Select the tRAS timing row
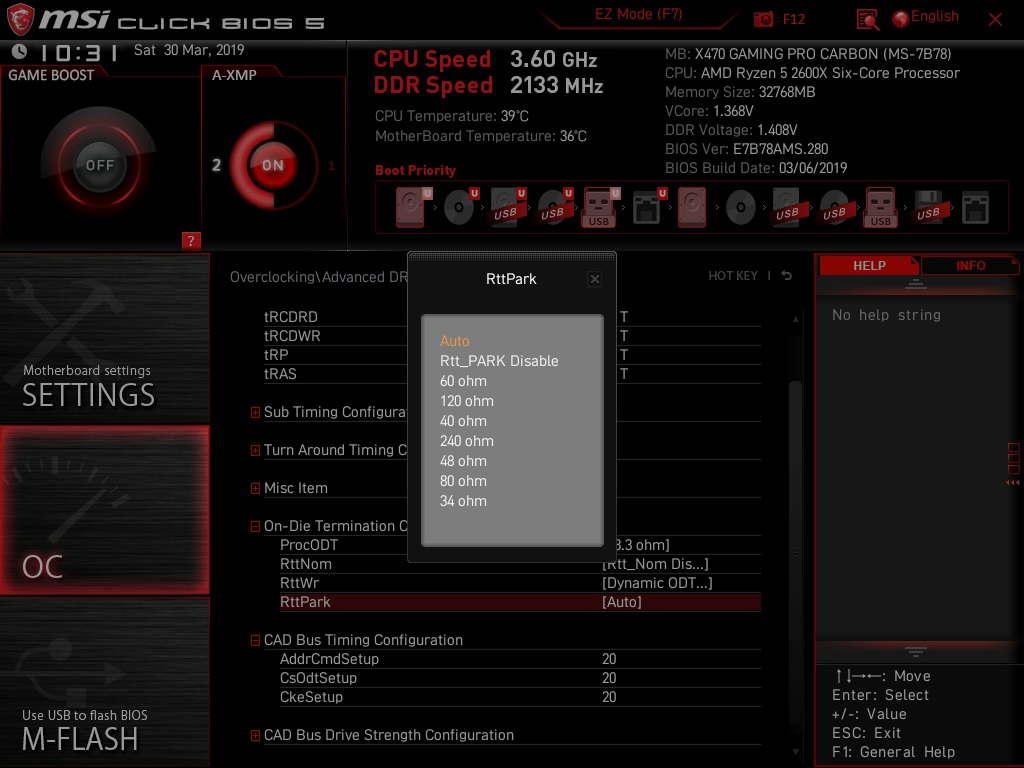This screenshot has height=768, width=1024. pos(512,374)
